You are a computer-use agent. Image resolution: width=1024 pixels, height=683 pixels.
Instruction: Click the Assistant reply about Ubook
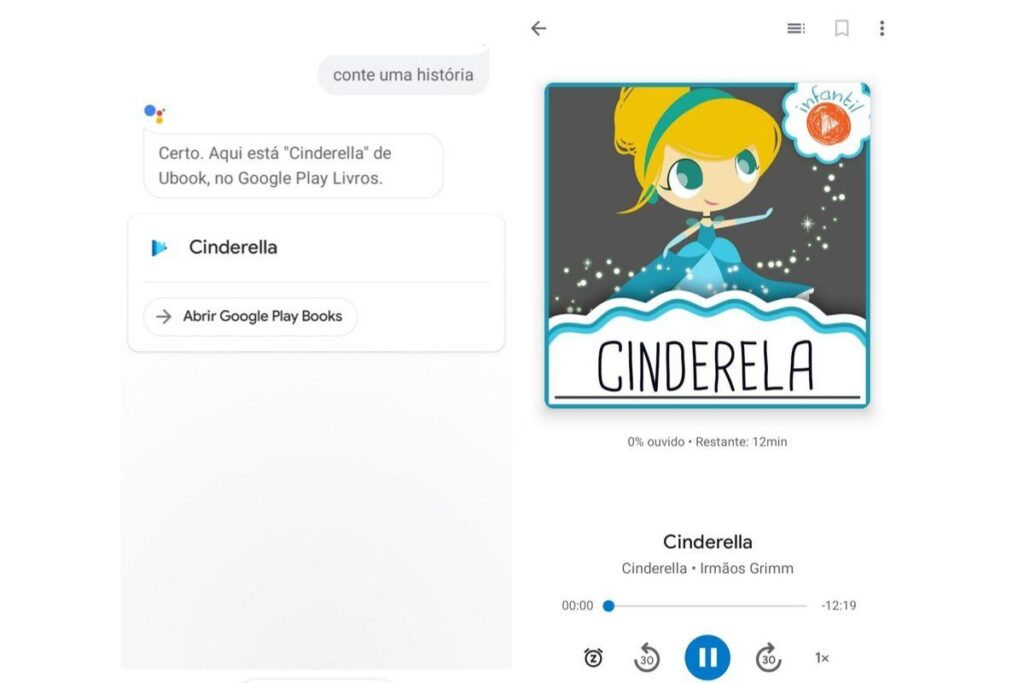tap(293, 166)
